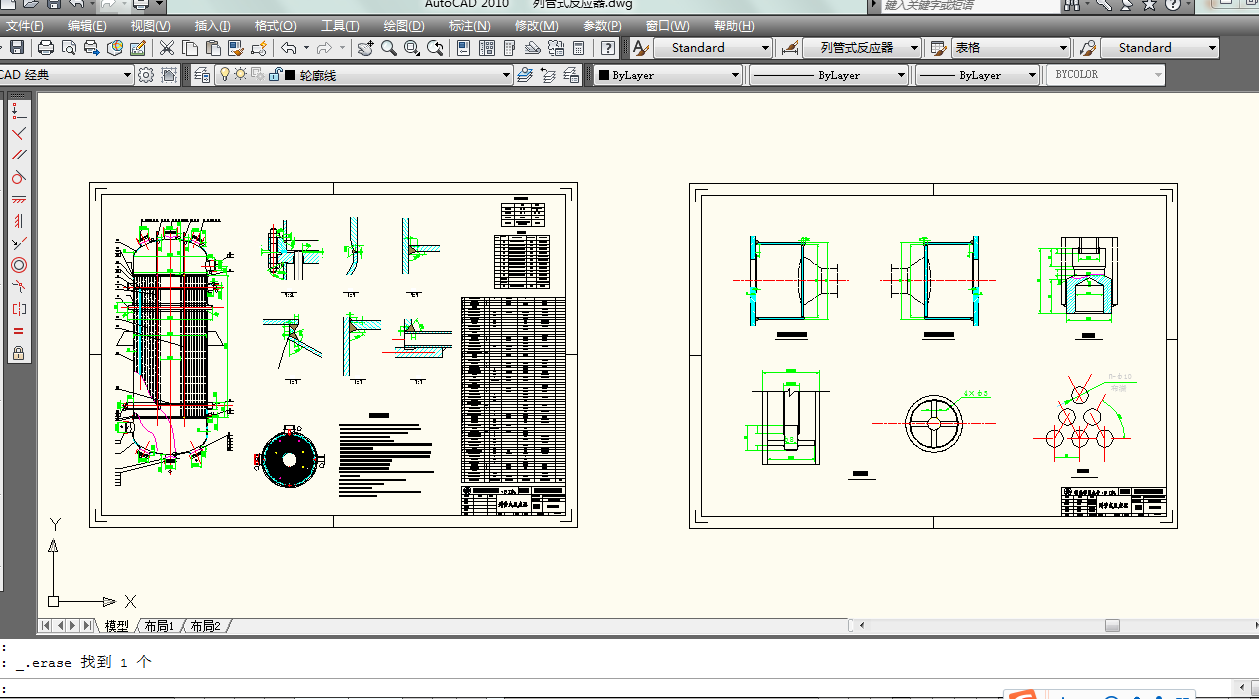The image size is (1259, 699).
Task: Click the Help question mark icon
Action: coord(608,47)
